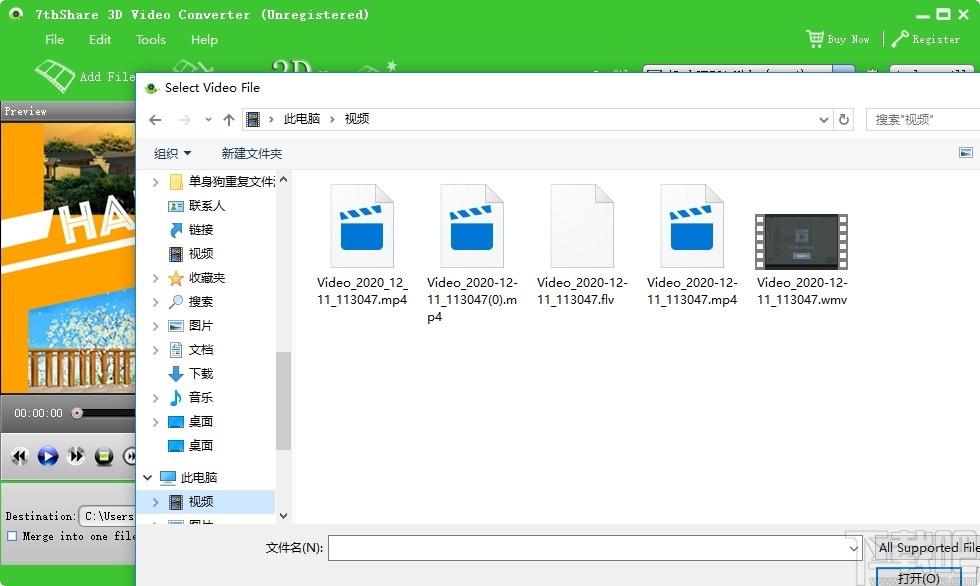Expand the 图片 tree node
The height and width of the screenshot is (586, 980).
pyautogui.click(x=156, y=325)
